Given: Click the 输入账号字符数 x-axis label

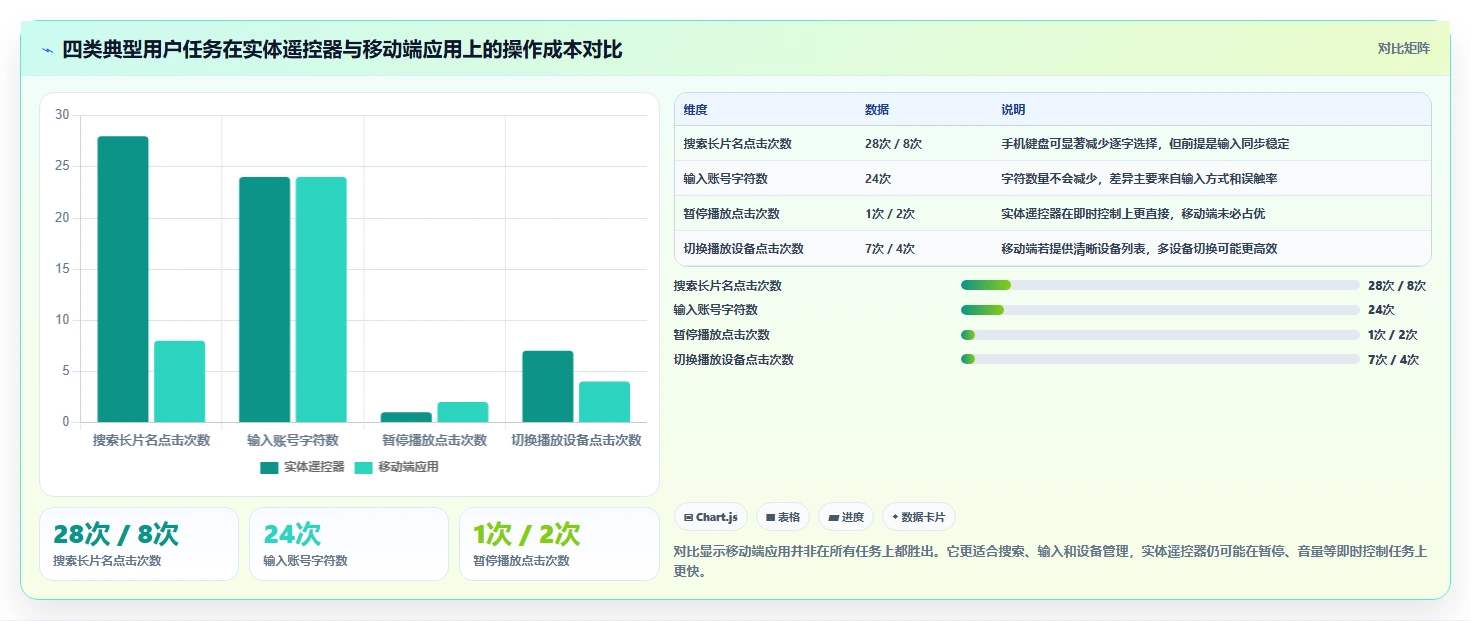Looking at the screenshot, I should [293, 440].
